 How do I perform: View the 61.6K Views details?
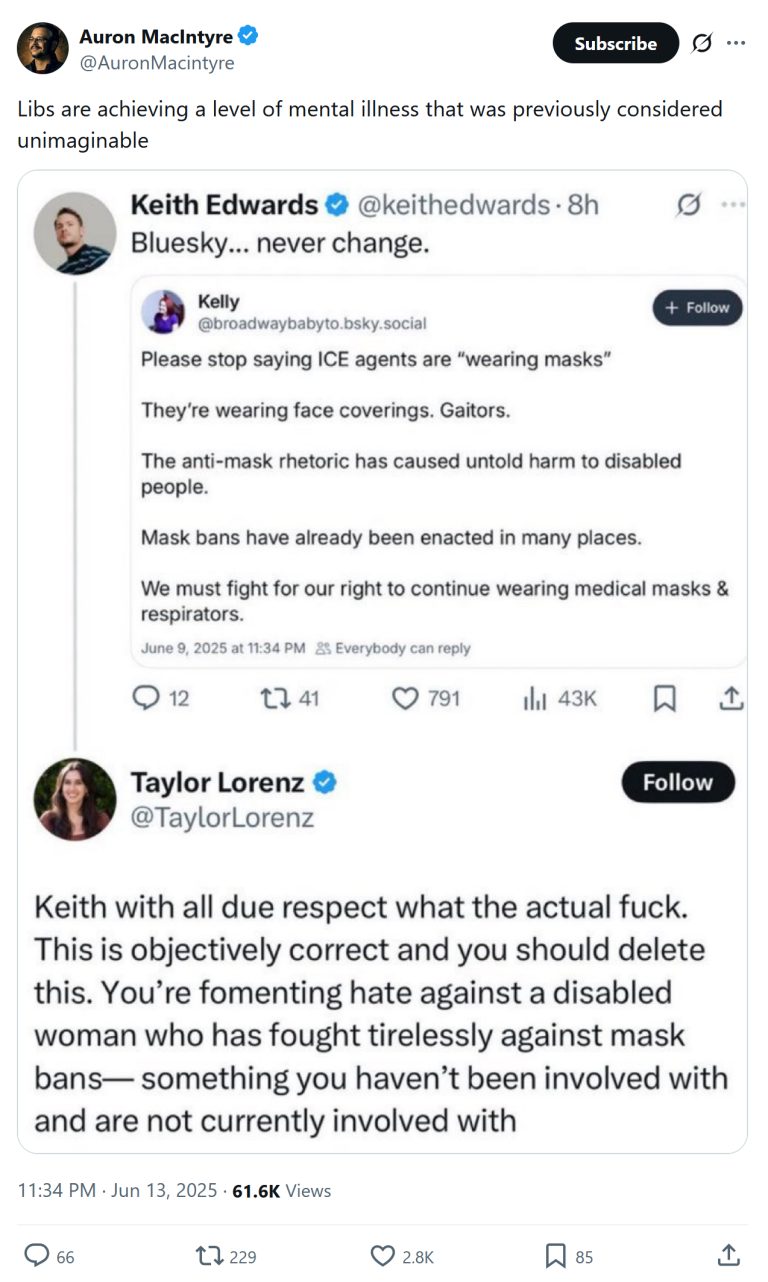point(283,1190)
